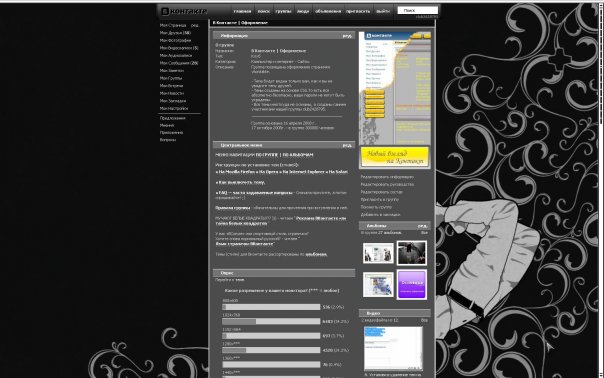The height and width of the screenshot is (378, 604).
Task: Click the page's vertical scrollbar
Action: pos(601,189)
